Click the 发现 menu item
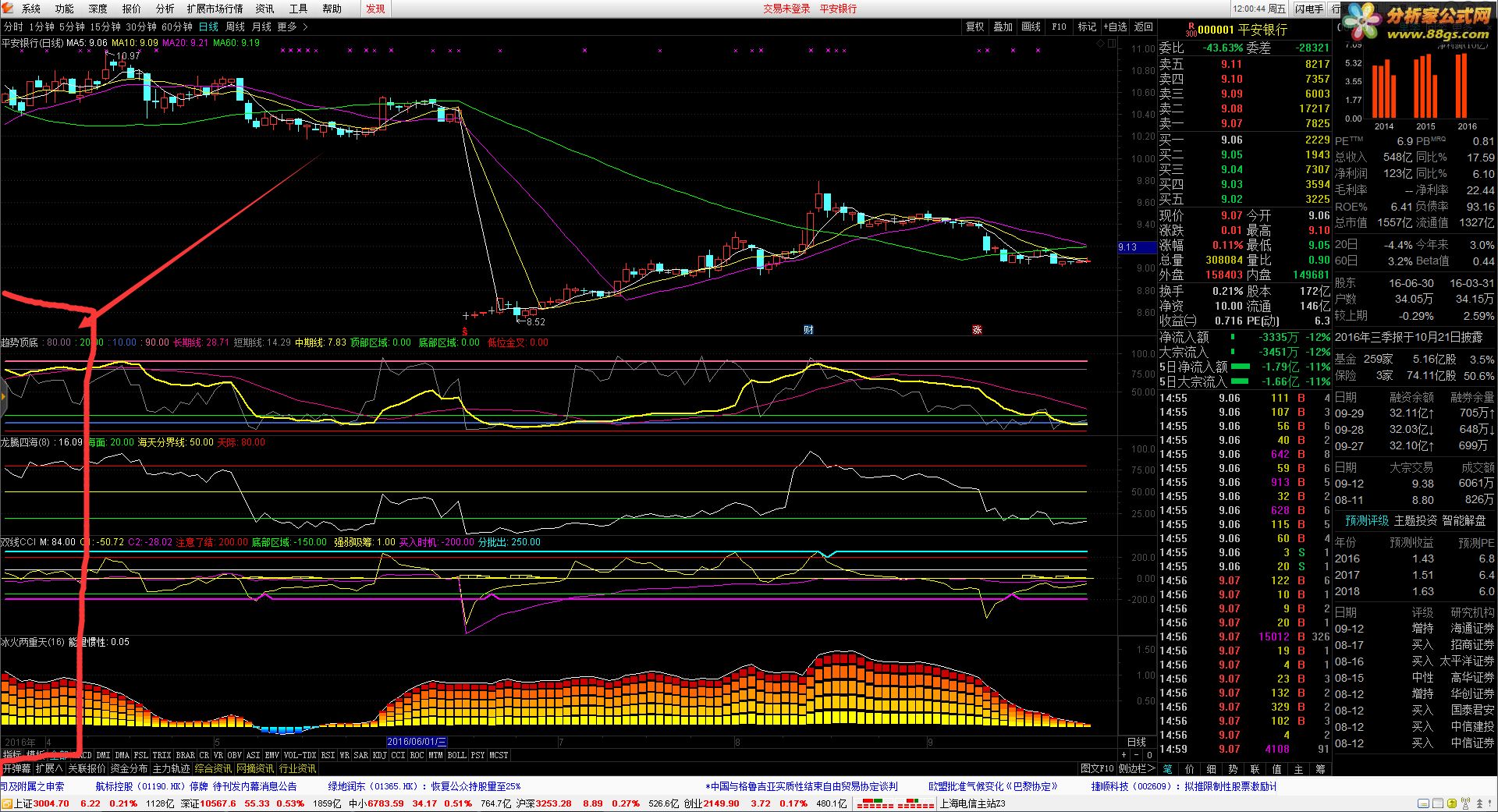The width and height of the screenshot is (1498, 812). tap(375, 9)
